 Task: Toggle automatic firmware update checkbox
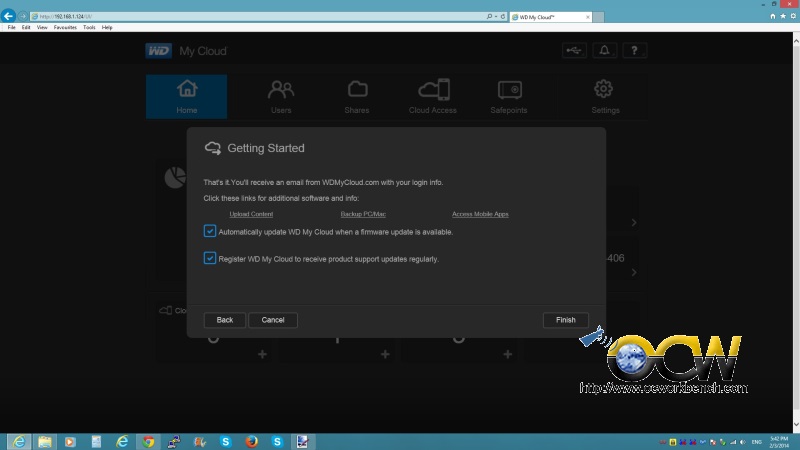(210, 231)
